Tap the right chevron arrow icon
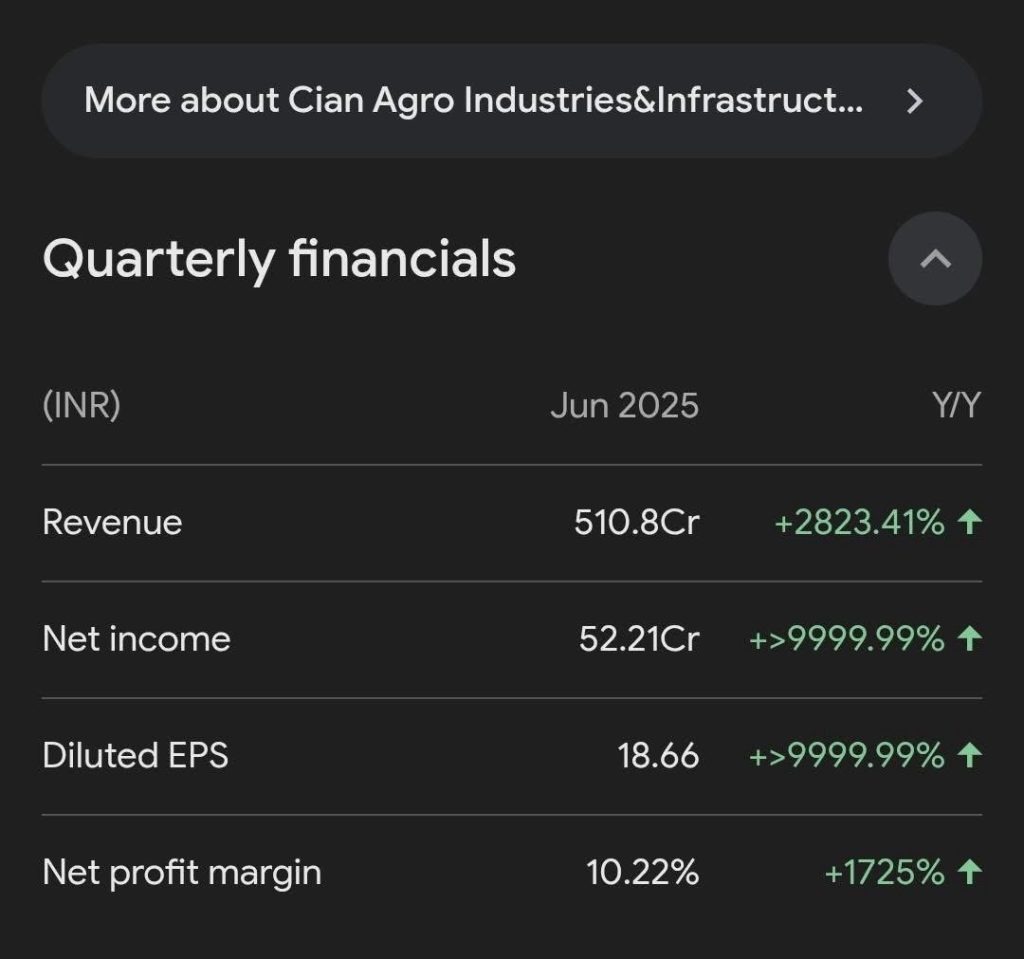 click(915, 101)
